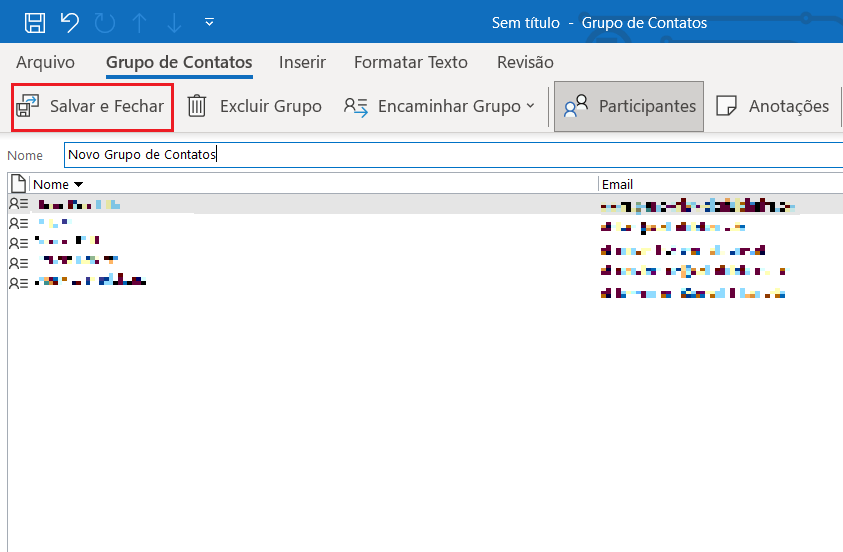Click the Salvar e Fechar icon

point(27,106)
